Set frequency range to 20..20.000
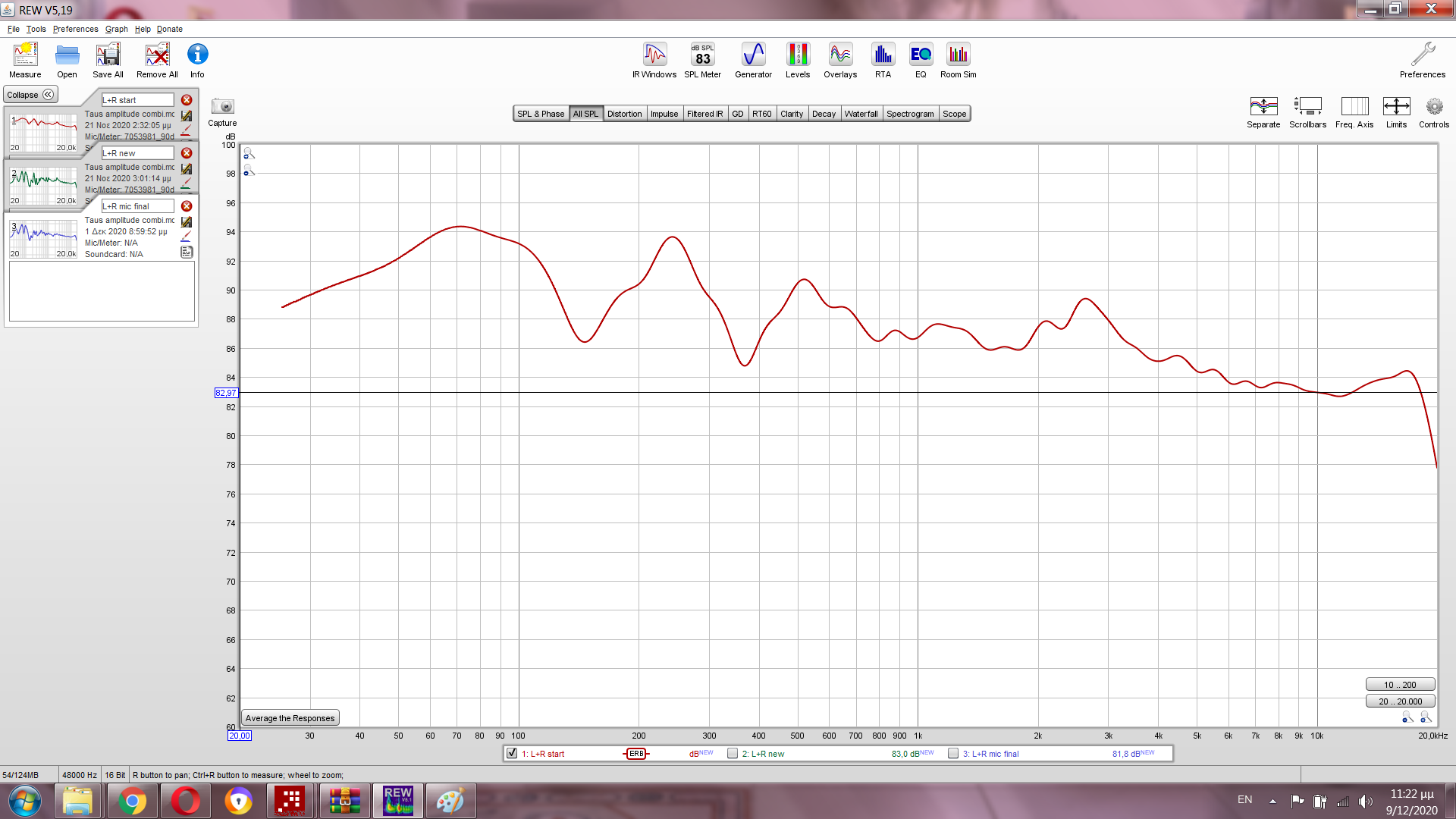1456x819 pixels. [x=1400, y=701]
